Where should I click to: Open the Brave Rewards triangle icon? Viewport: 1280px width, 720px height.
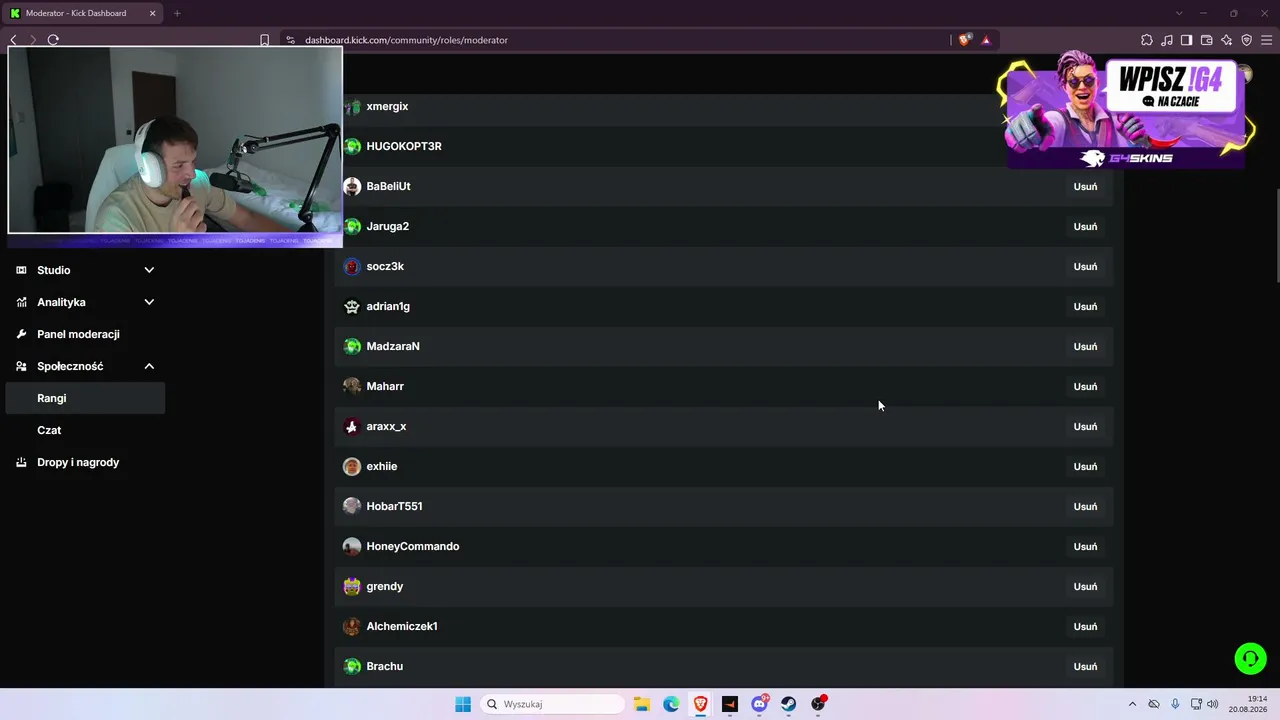pyautogui.click(x=986, y=40)
